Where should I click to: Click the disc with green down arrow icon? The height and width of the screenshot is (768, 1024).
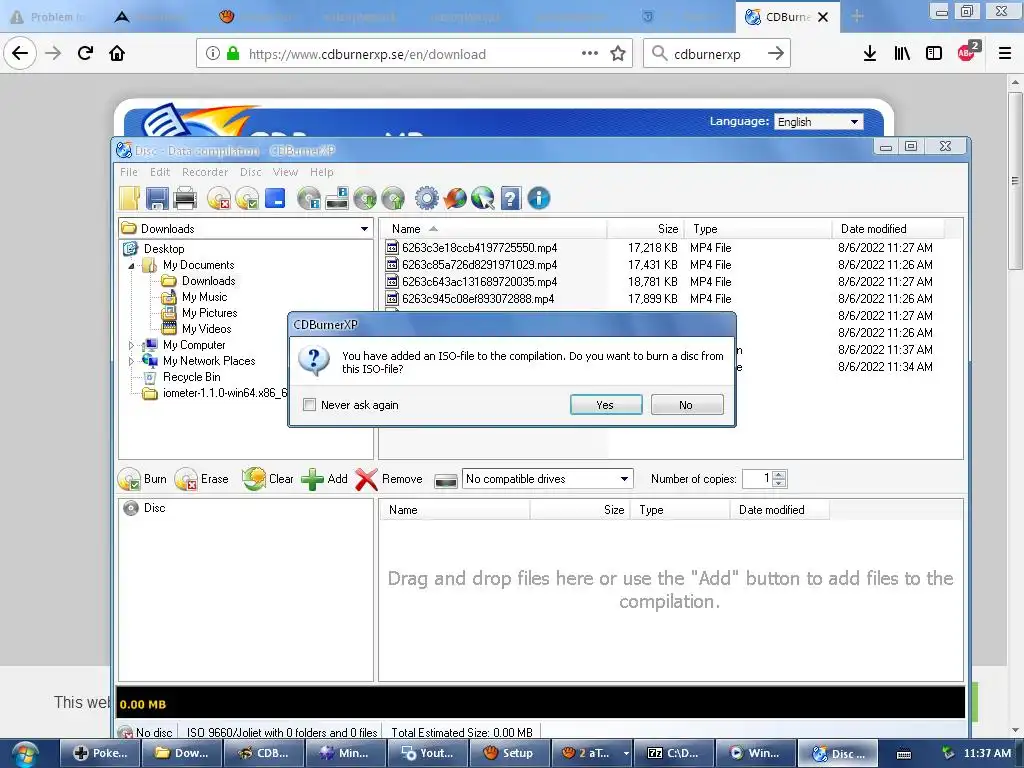[365, 198]
